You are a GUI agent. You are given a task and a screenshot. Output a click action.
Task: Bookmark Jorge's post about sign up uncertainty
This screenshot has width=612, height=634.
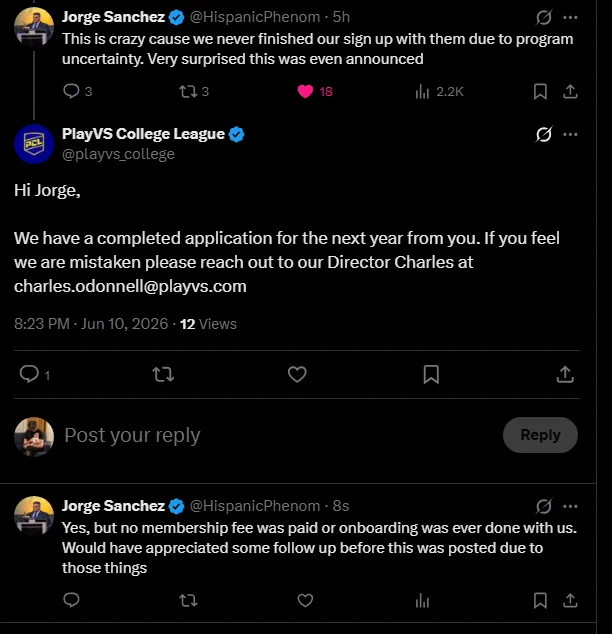click(540, 92)
